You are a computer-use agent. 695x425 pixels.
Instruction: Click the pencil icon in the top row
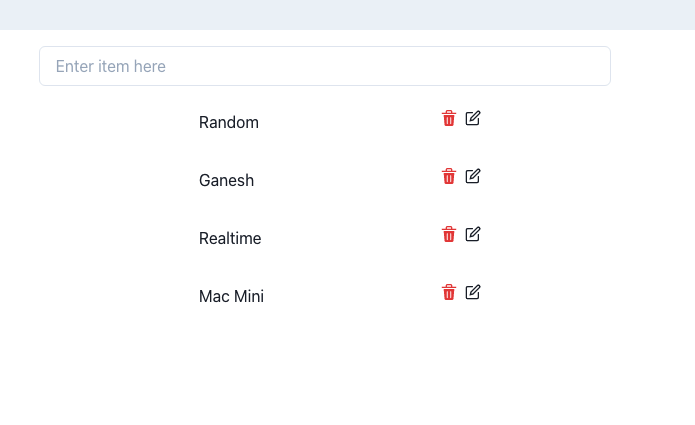click(x=473, y=118)
